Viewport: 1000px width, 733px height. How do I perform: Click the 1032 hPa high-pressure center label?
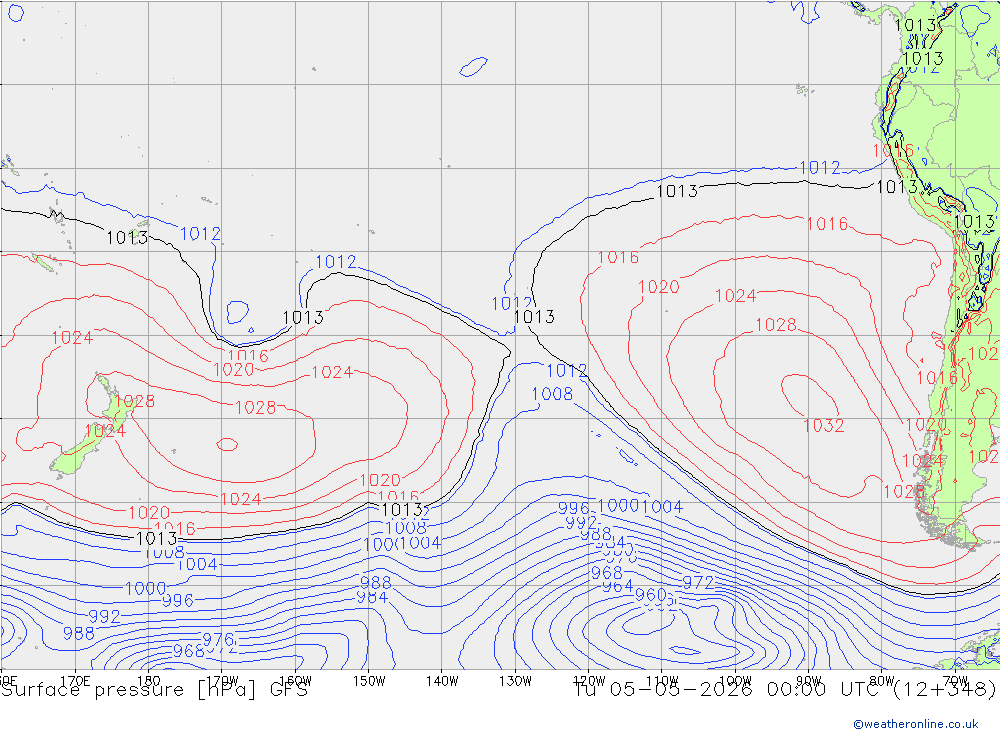click(x=823, y=426)
